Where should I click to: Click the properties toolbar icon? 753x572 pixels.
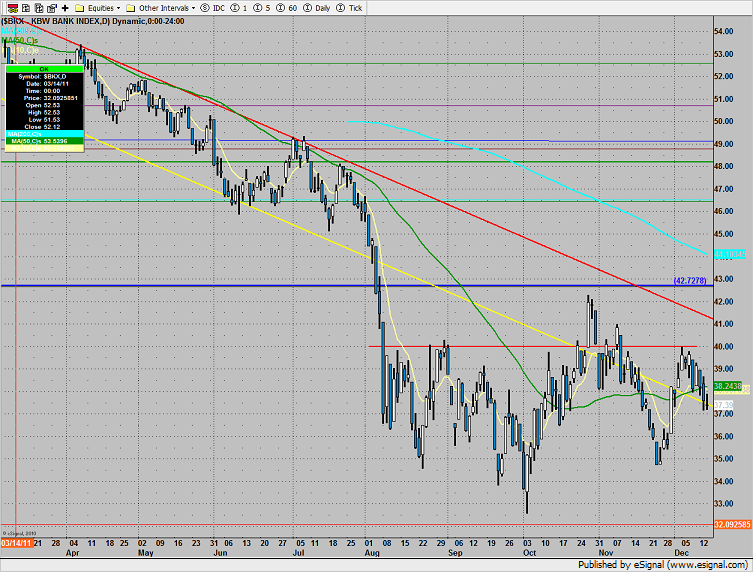point(52,8)
